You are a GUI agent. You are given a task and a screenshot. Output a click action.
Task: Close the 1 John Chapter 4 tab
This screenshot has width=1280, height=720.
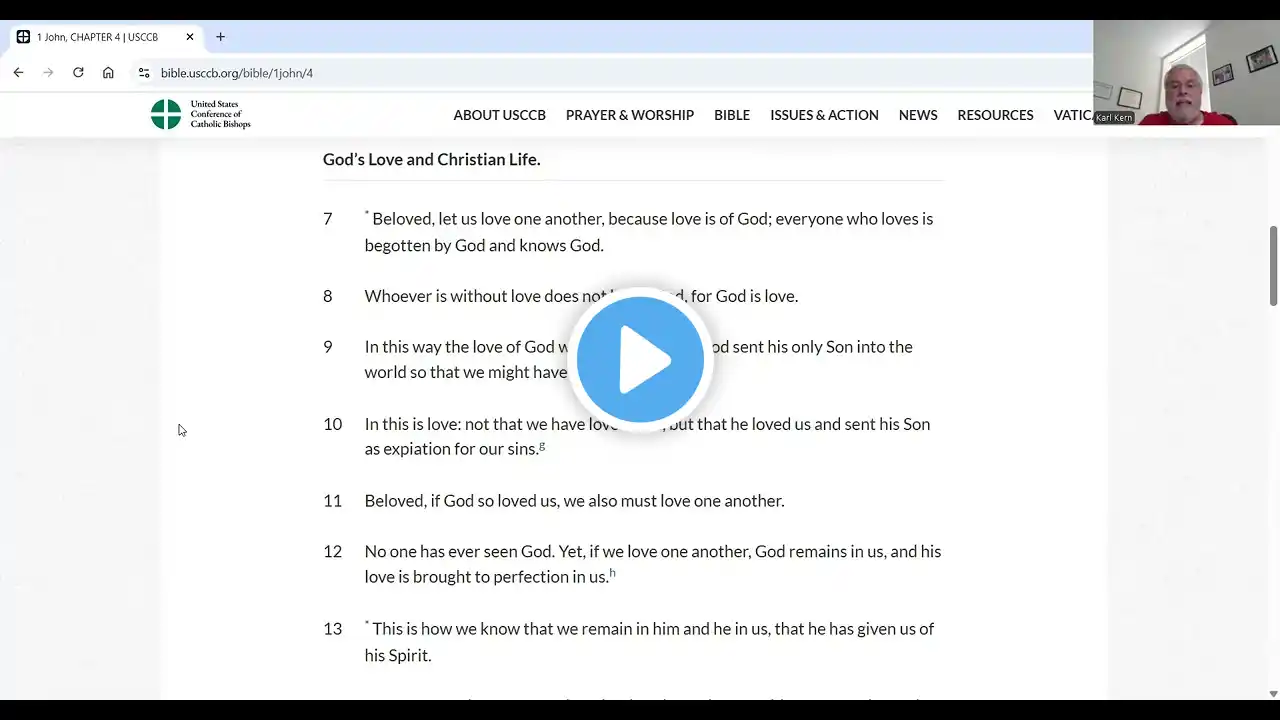click(x=190, y=37)
